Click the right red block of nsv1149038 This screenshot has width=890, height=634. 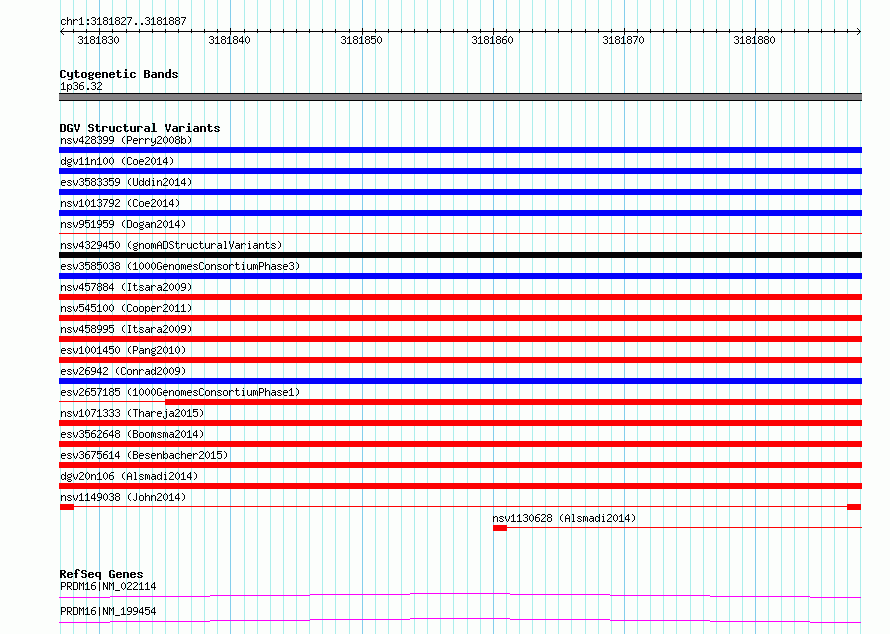click(x=854, y=507)
